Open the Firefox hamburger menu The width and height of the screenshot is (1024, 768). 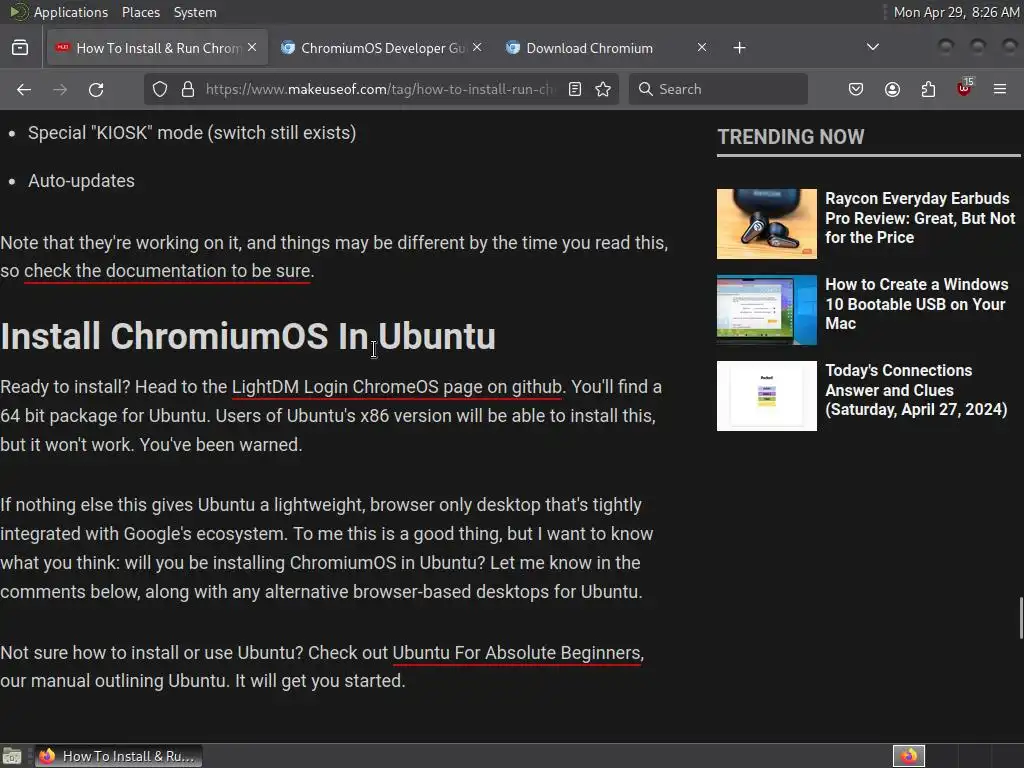point(1000,89)
